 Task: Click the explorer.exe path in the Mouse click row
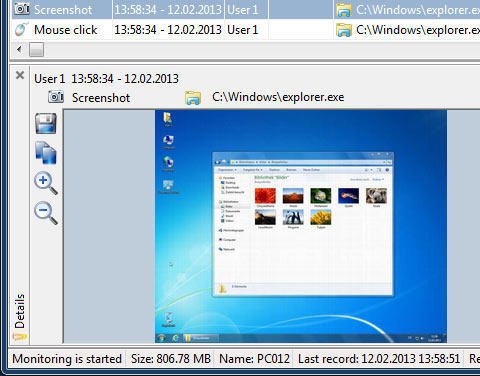pos(418,30)
